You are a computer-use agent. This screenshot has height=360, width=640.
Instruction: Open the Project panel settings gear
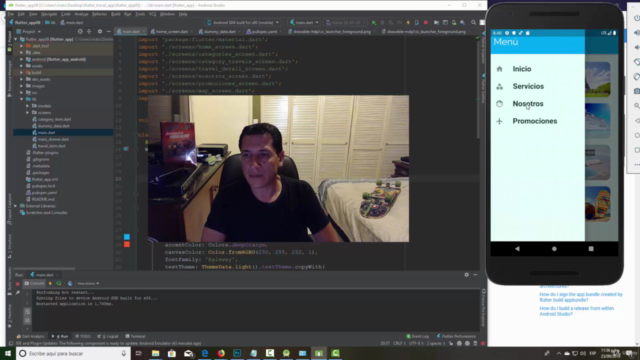point(100,31)
